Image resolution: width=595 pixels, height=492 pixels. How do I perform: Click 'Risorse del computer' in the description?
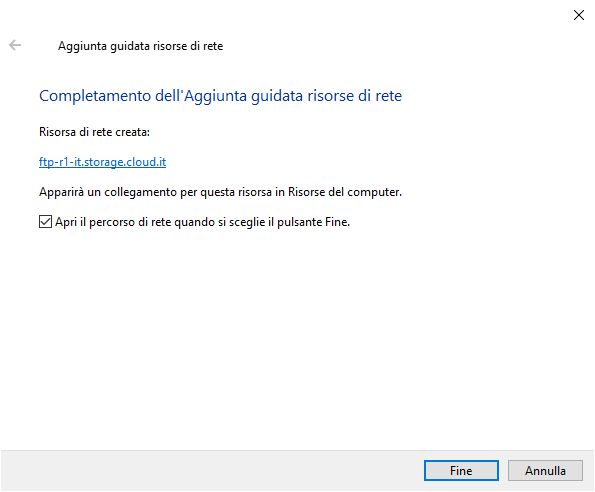(x=345, y=192)
